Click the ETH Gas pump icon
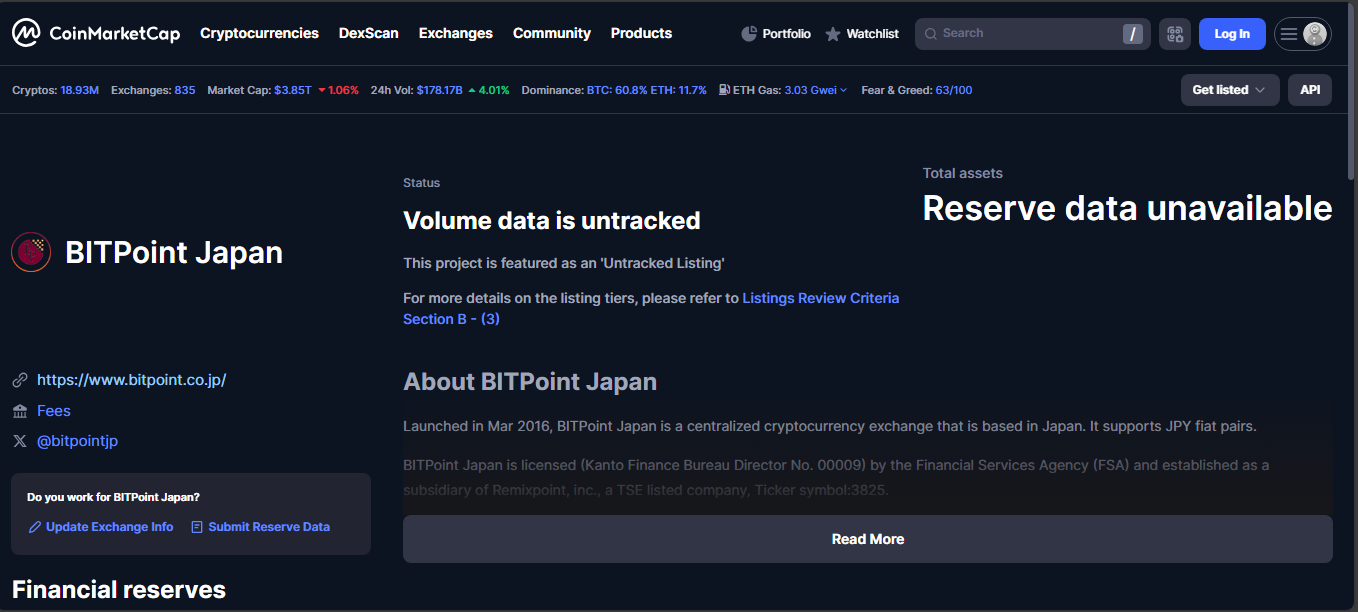 click(724, 90)
